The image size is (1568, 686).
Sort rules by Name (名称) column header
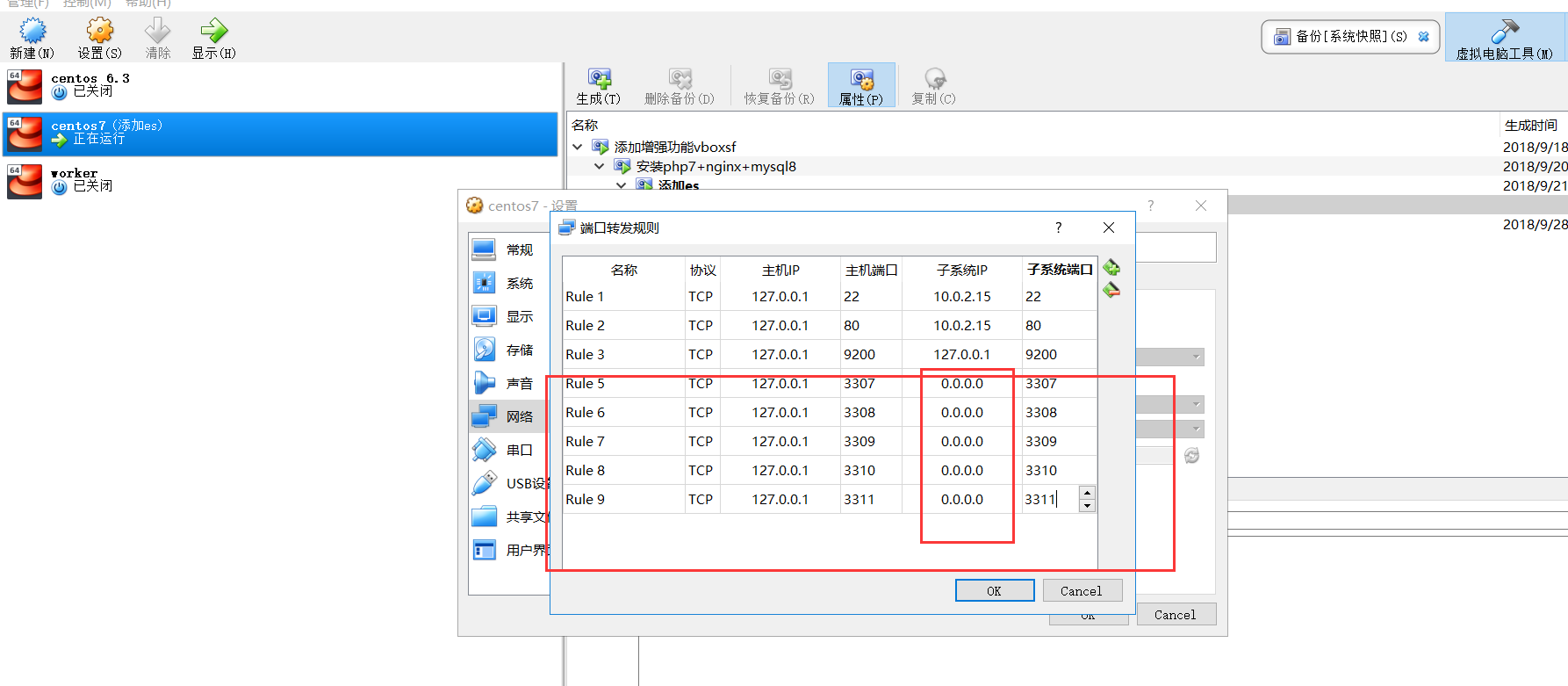point(624,271)
